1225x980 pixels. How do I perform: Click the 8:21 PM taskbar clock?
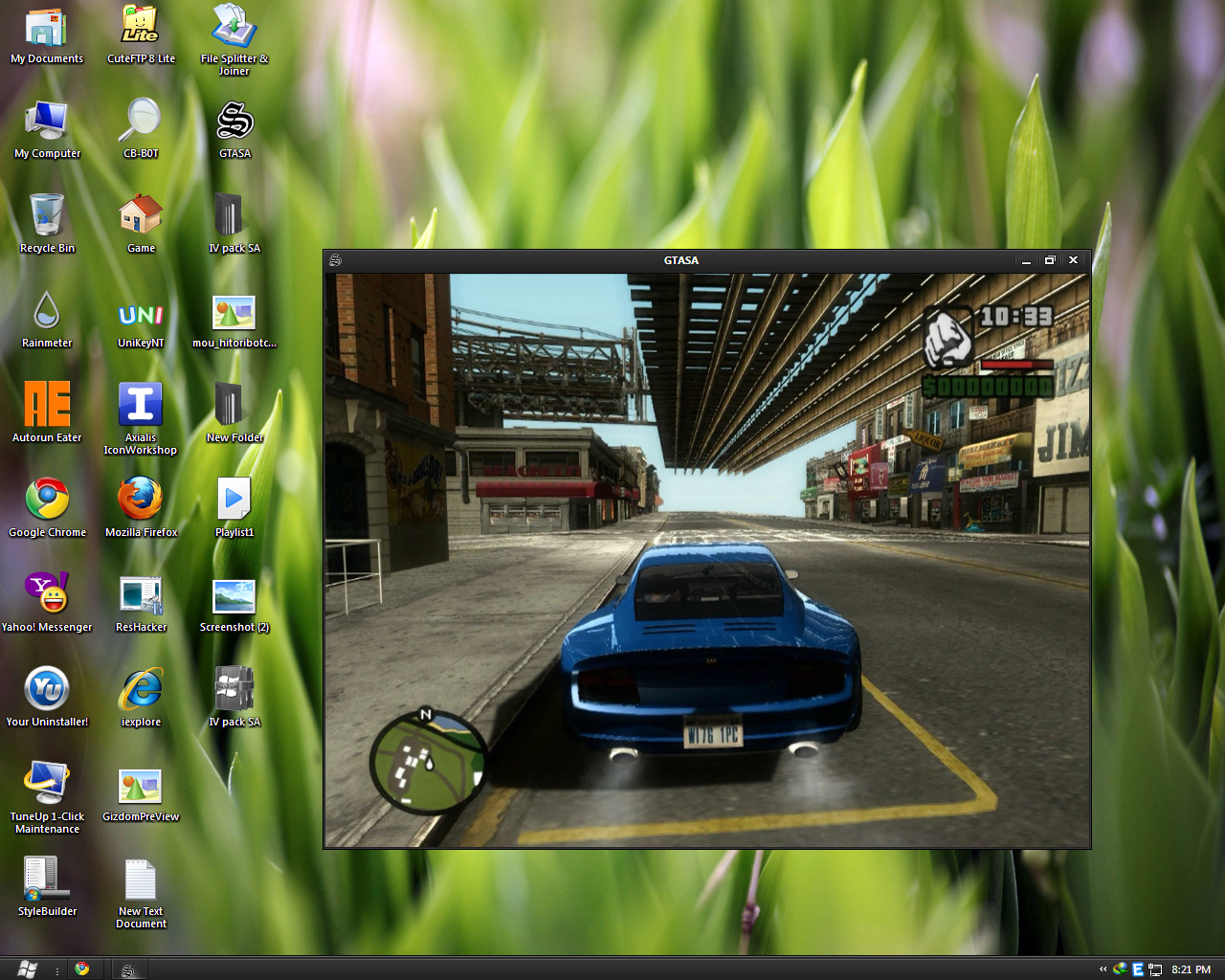(x=1191, y=969)
